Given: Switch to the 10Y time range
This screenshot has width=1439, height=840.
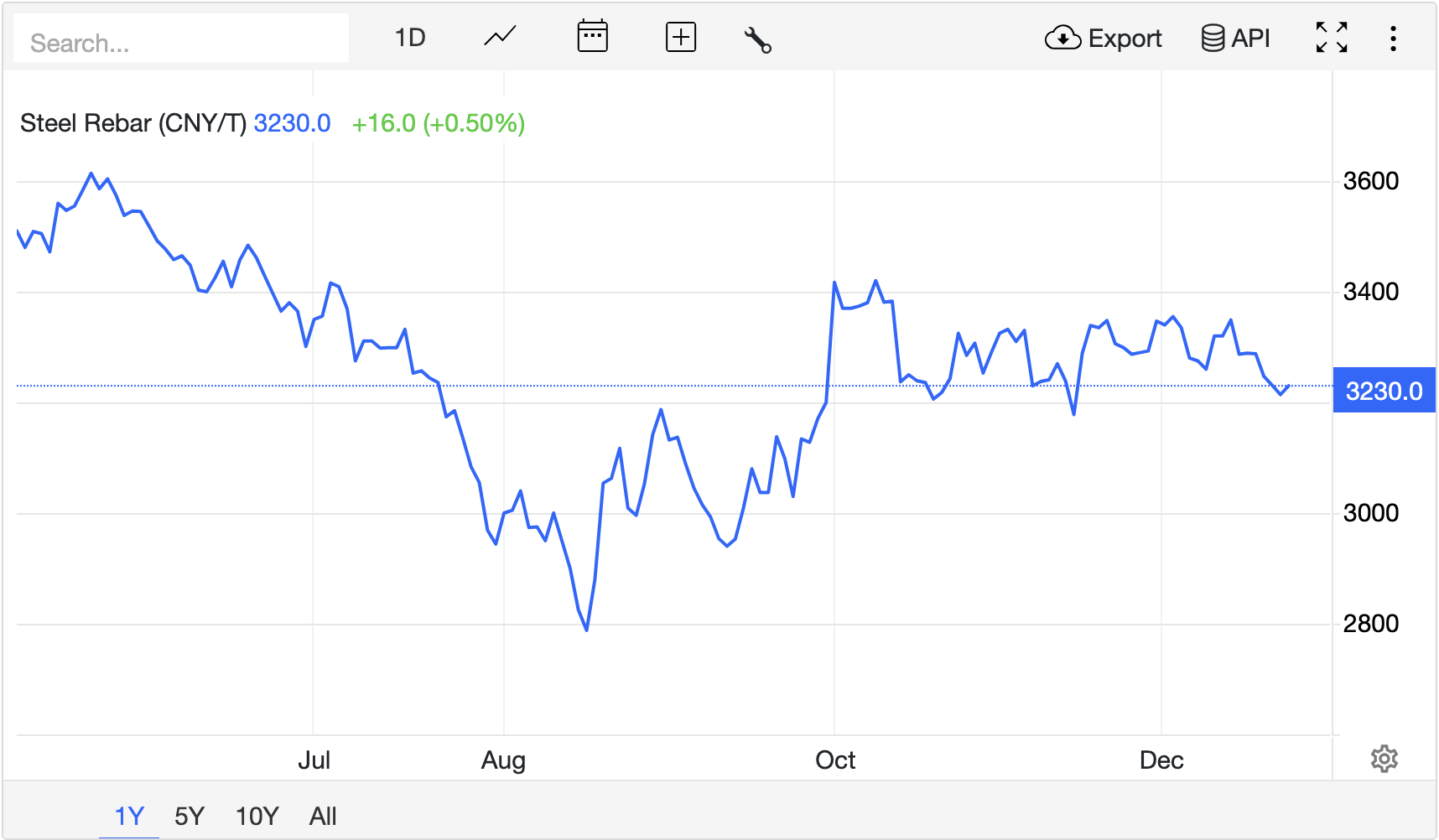Looking at the screenshot, I should click(257, 816).
